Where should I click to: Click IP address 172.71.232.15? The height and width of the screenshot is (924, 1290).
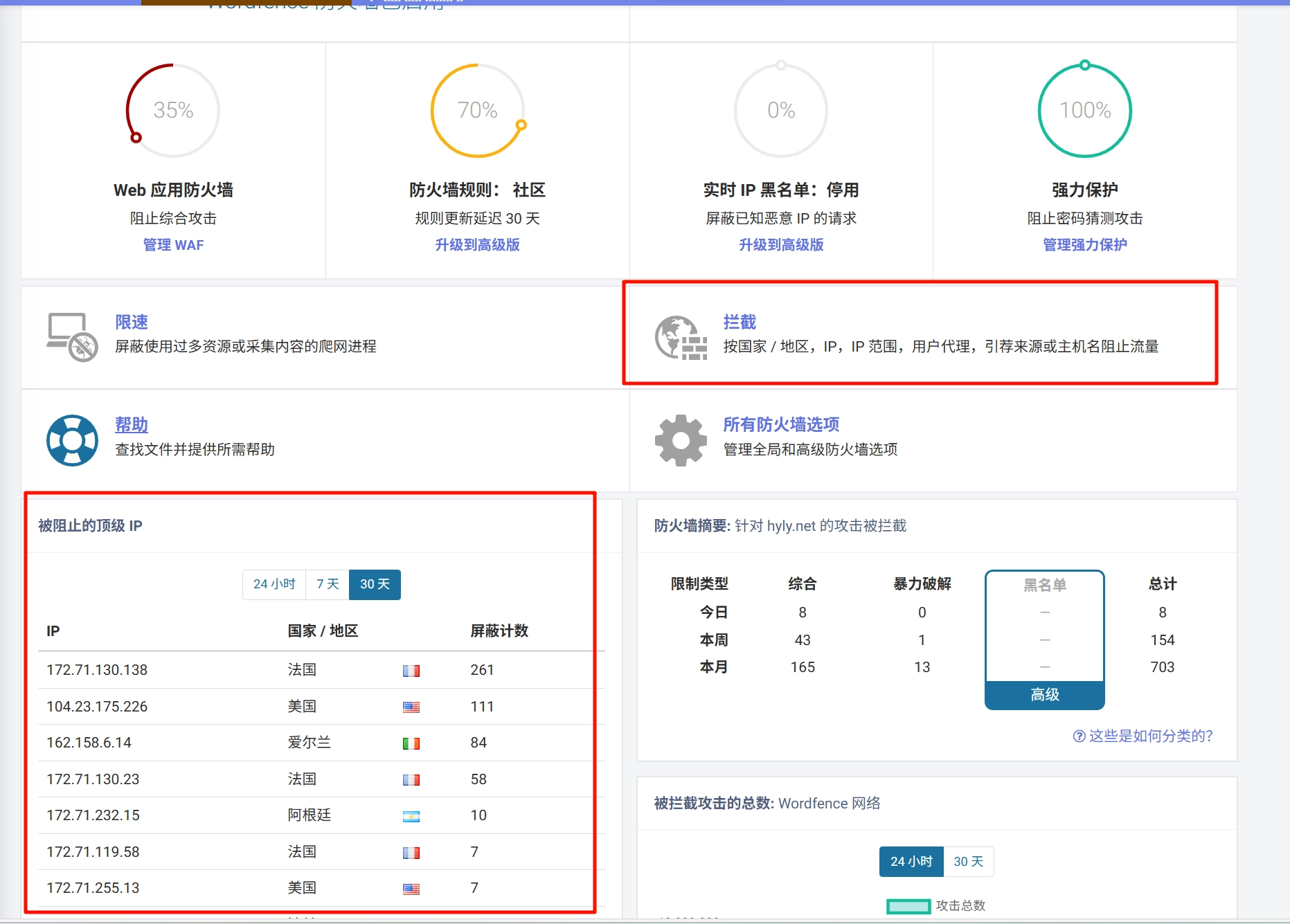coord(93,815)
